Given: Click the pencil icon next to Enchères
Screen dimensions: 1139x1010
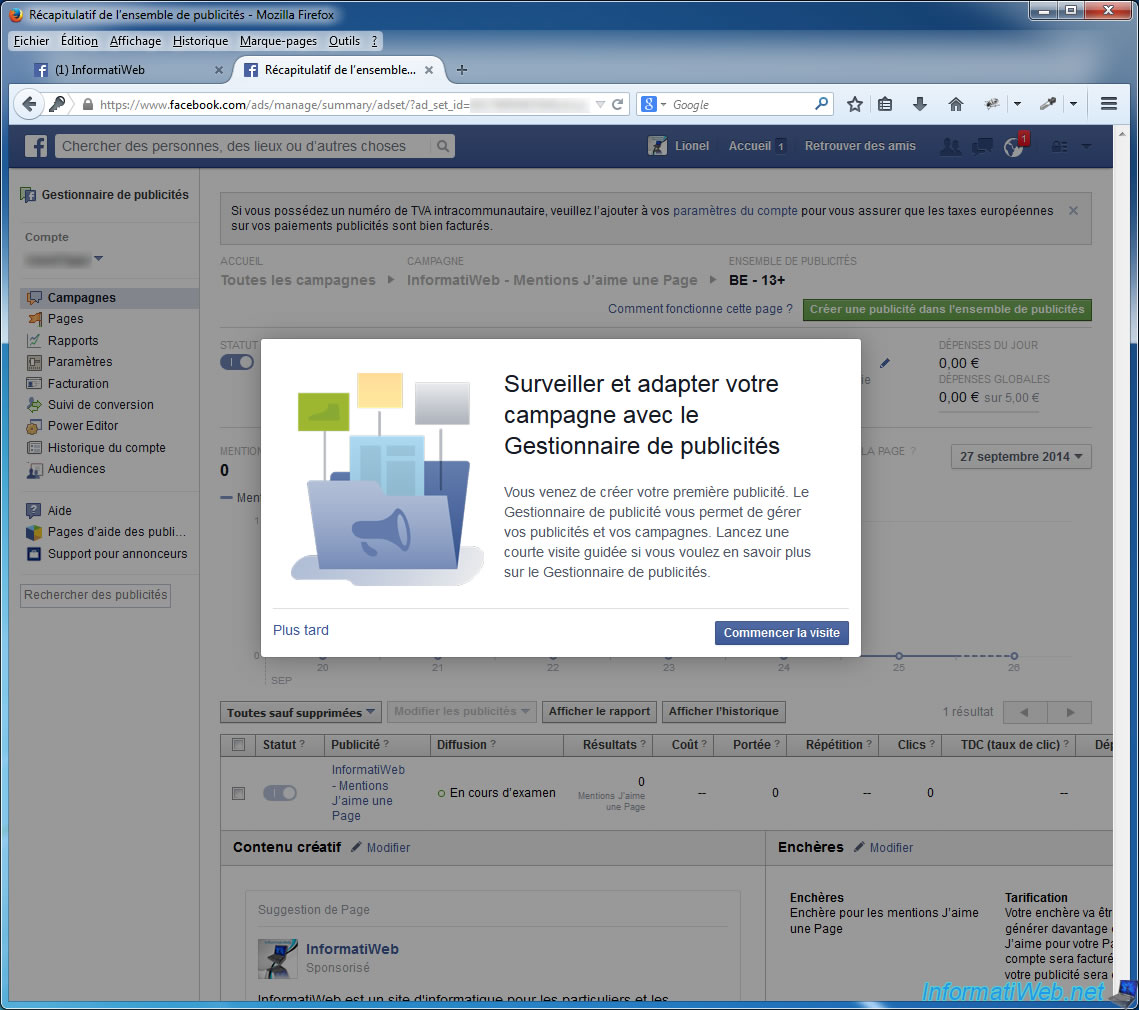Looking at the screenshot, I should tap(859, 847).
